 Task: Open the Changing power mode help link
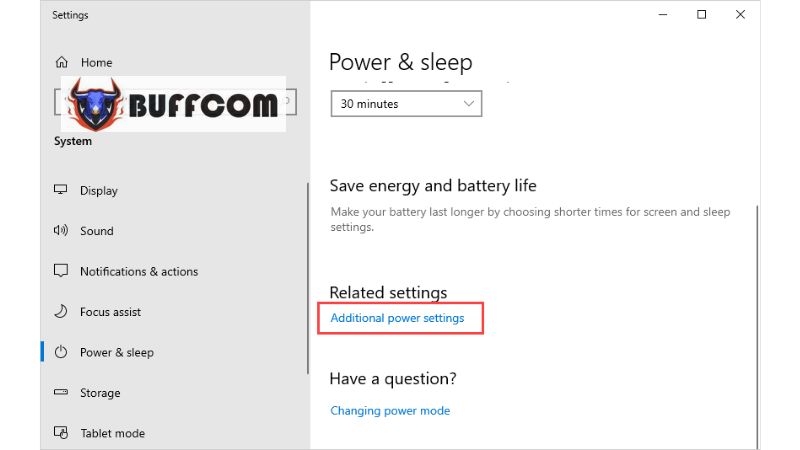[390, 411]
